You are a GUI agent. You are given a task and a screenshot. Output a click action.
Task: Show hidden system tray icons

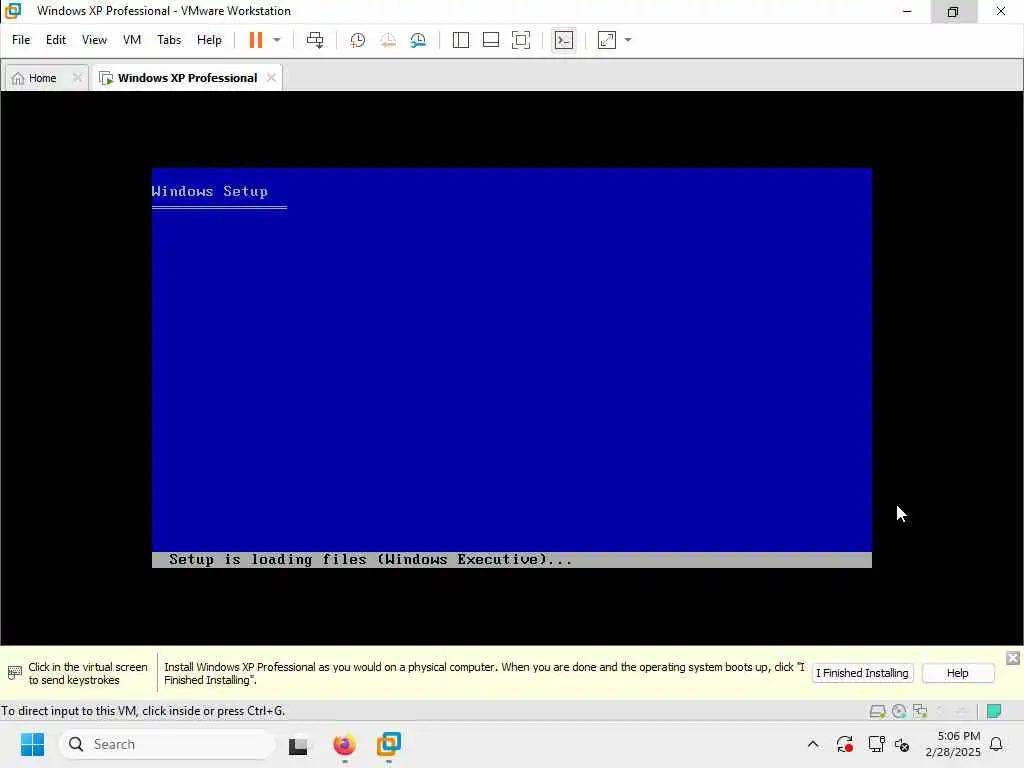point(813,744)
